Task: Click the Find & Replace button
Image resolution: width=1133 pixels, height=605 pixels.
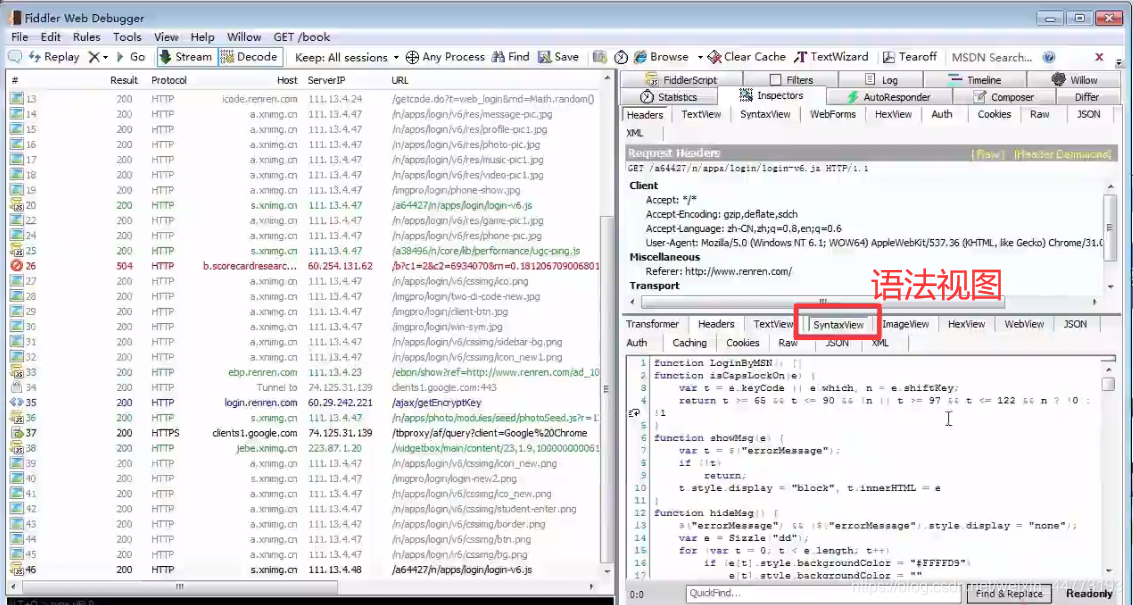Action: 1009,593
